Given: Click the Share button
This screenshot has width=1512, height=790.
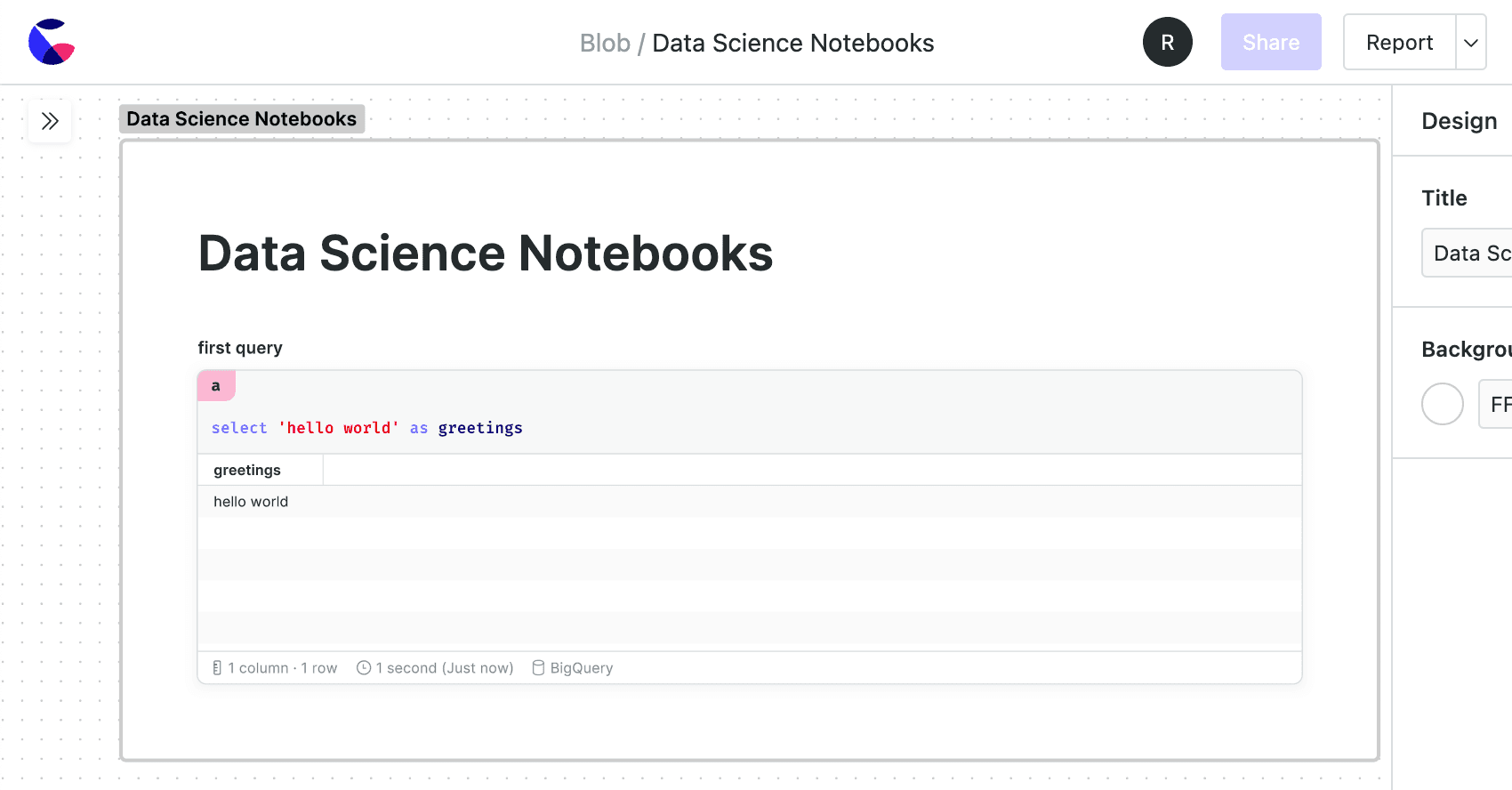Looking at the screenshot, I should [x=1270, y=42].
